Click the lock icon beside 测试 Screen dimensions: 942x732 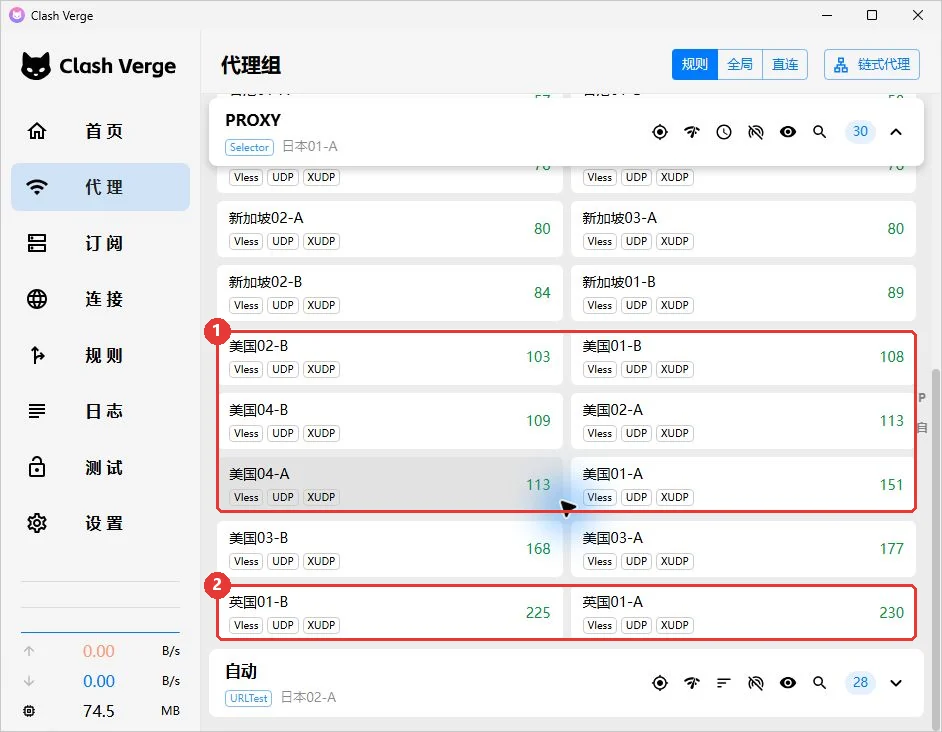click(37, 466)
